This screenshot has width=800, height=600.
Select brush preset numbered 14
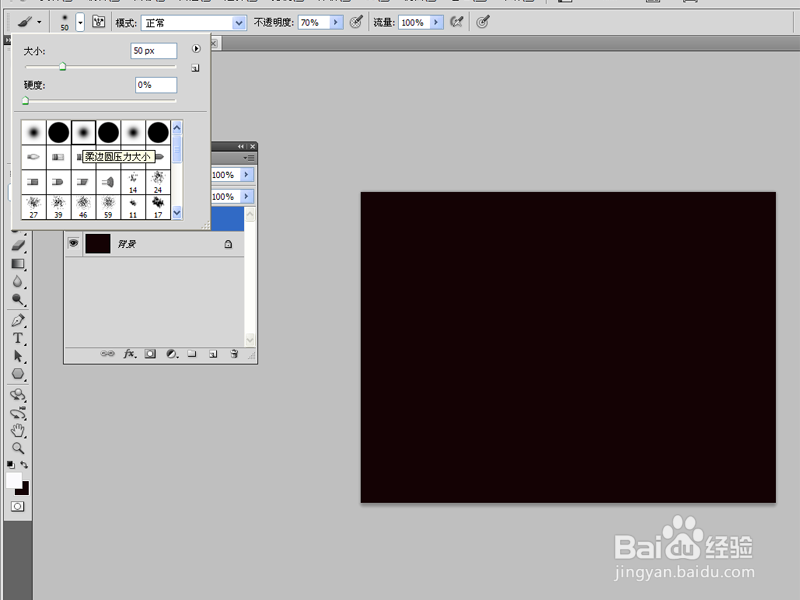(x=133, y=182)
